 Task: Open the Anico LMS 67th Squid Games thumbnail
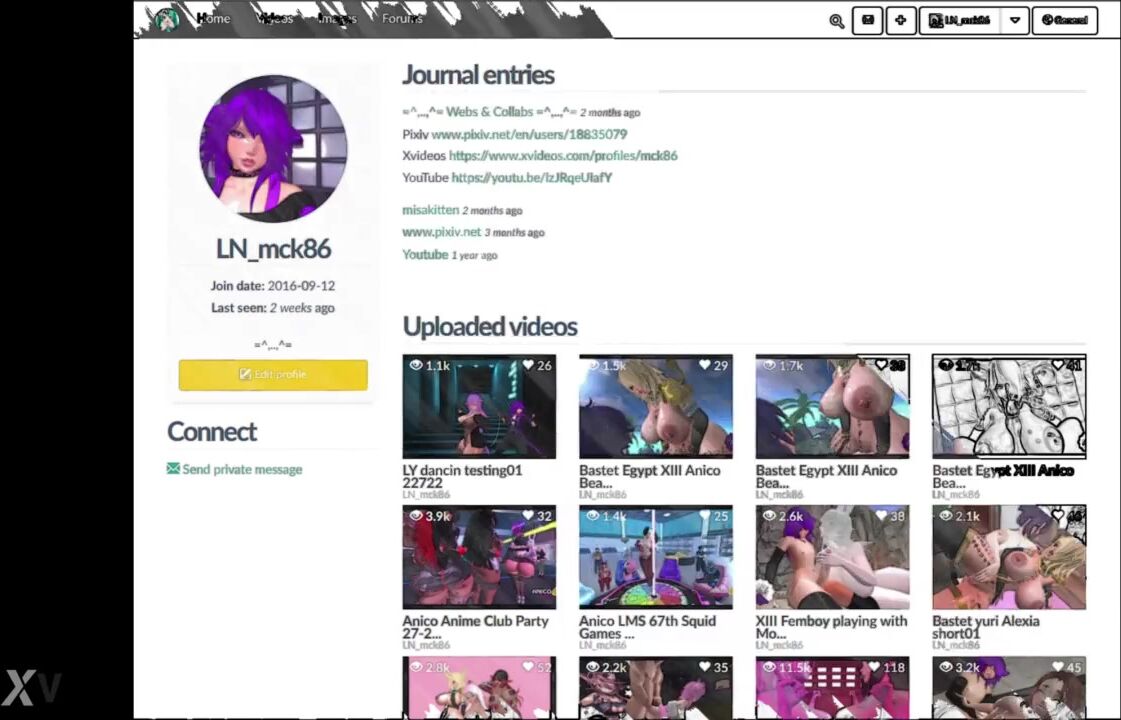[656, 557]
